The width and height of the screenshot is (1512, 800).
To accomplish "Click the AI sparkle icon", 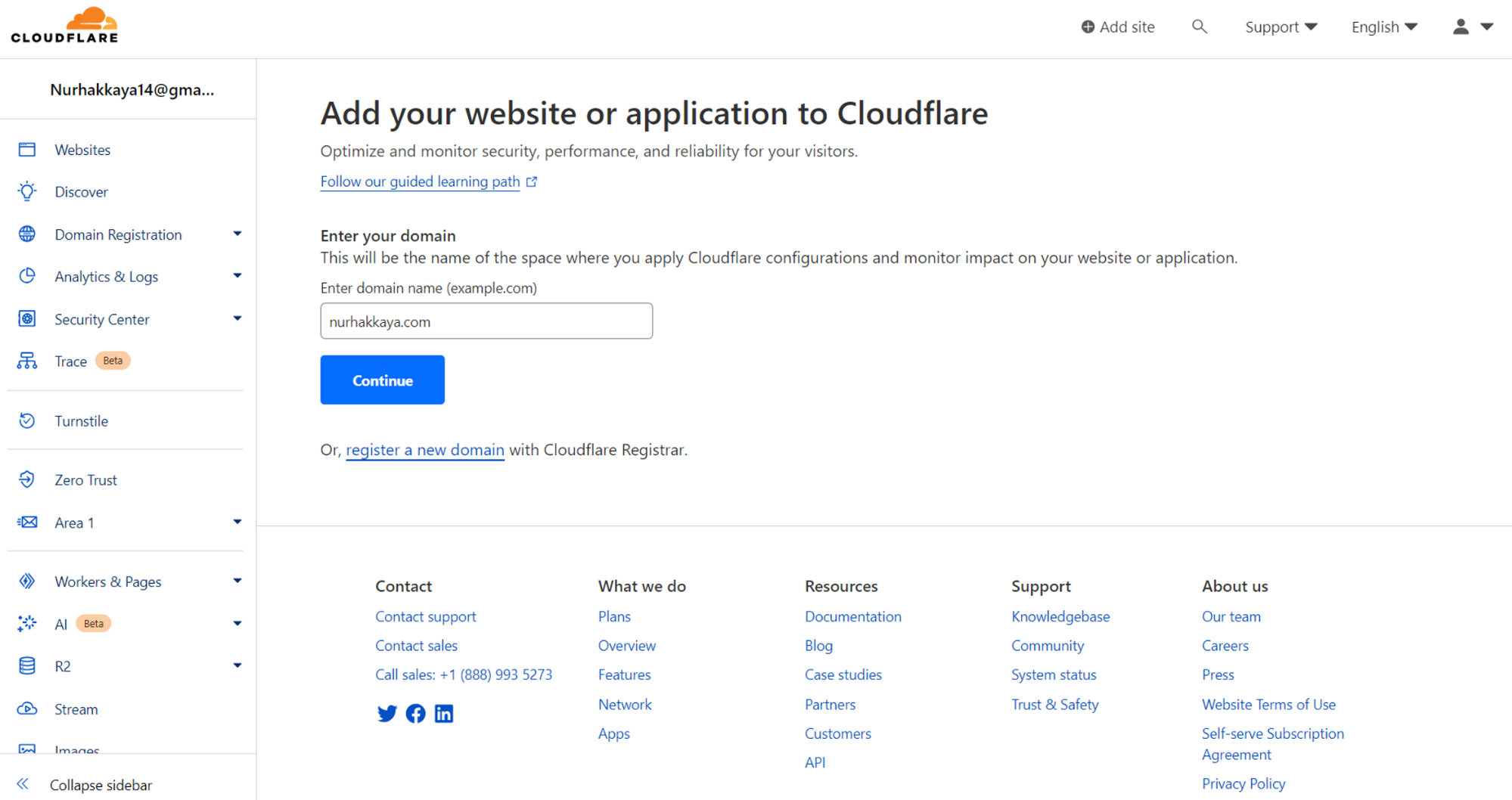I will (x=27, y=624).
